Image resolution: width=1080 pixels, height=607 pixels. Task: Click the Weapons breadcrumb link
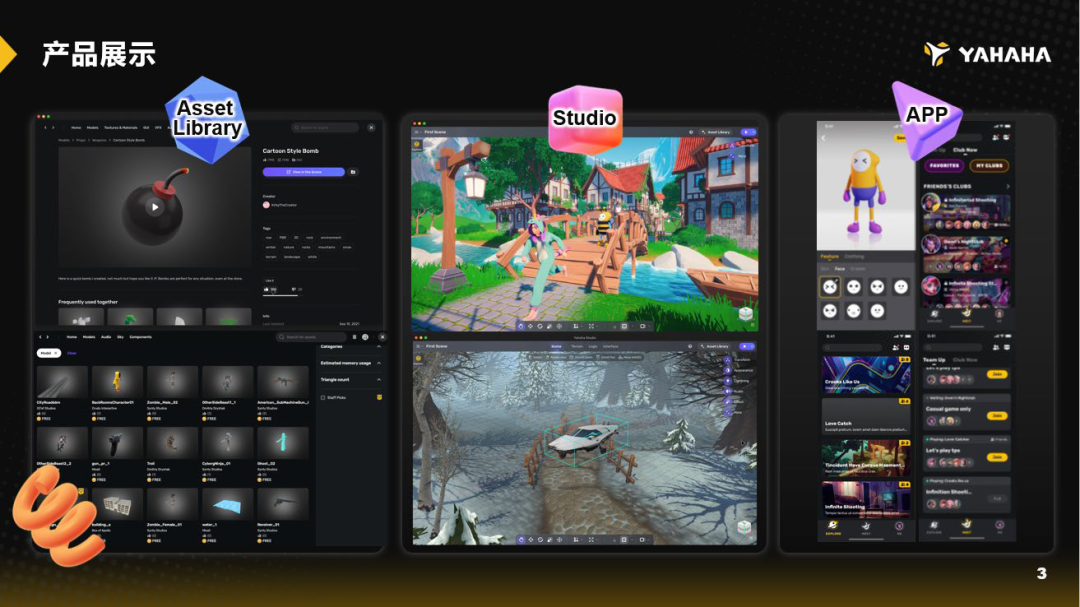[99, 140]
